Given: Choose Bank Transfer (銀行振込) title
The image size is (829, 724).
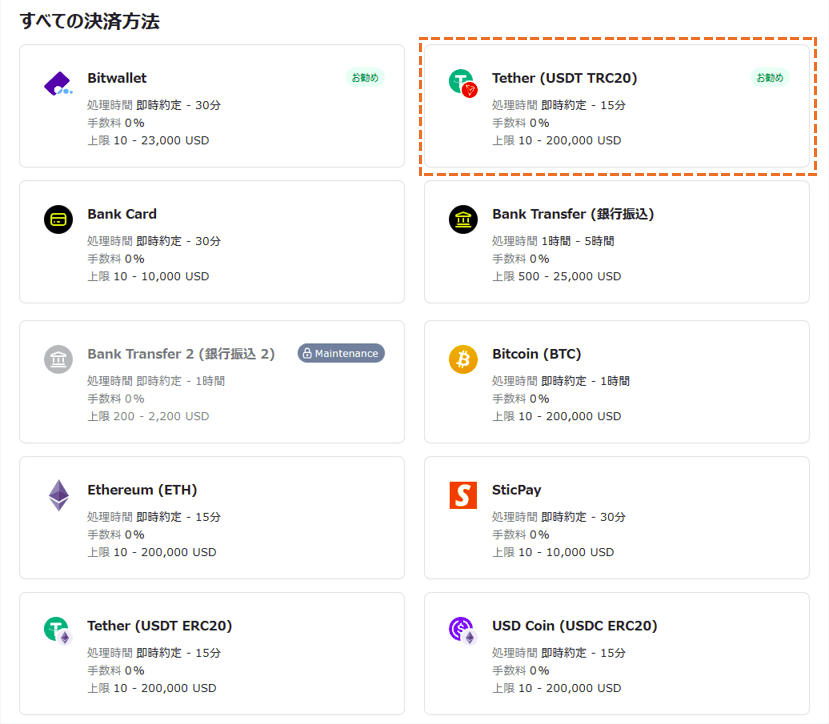Looking at the screenshot, I should click(x=573, y=214).
